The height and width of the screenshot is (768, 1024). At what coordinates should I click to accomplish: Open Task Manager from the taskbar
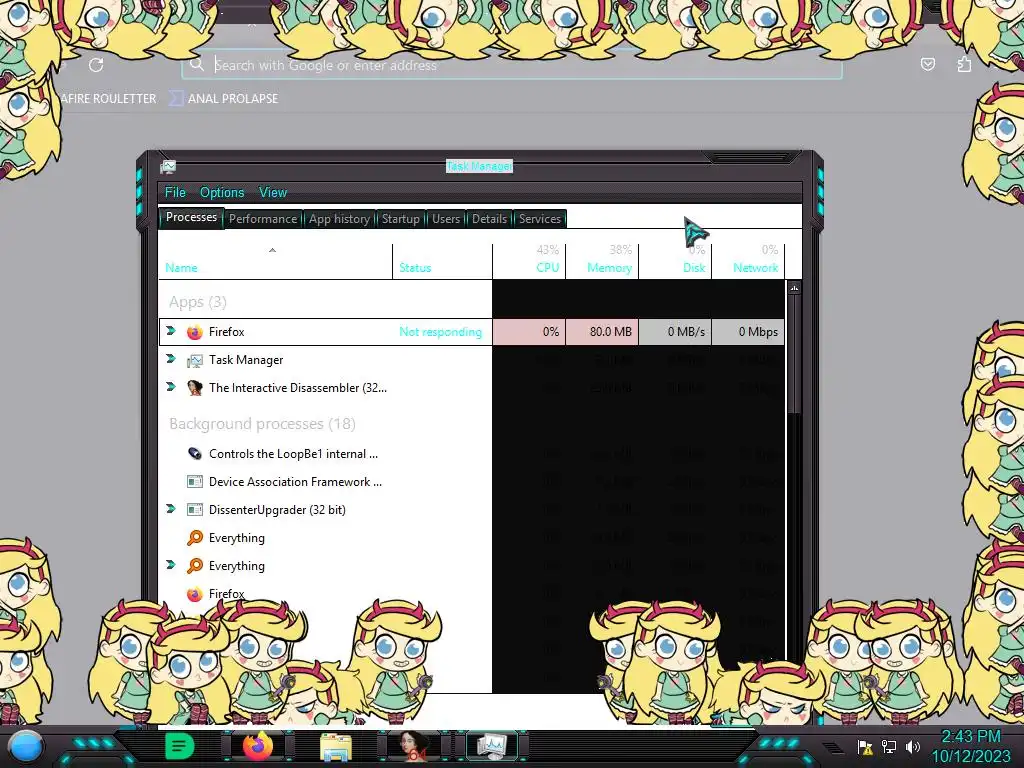491,746
